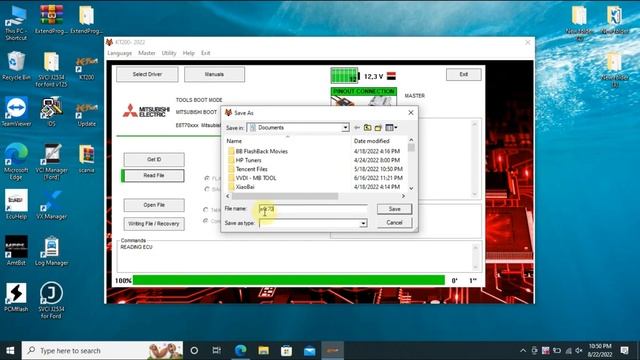Viewport: 640px width, 360px height.
Task: Open This PC - Shortcut icon
Action: point(16,22)
